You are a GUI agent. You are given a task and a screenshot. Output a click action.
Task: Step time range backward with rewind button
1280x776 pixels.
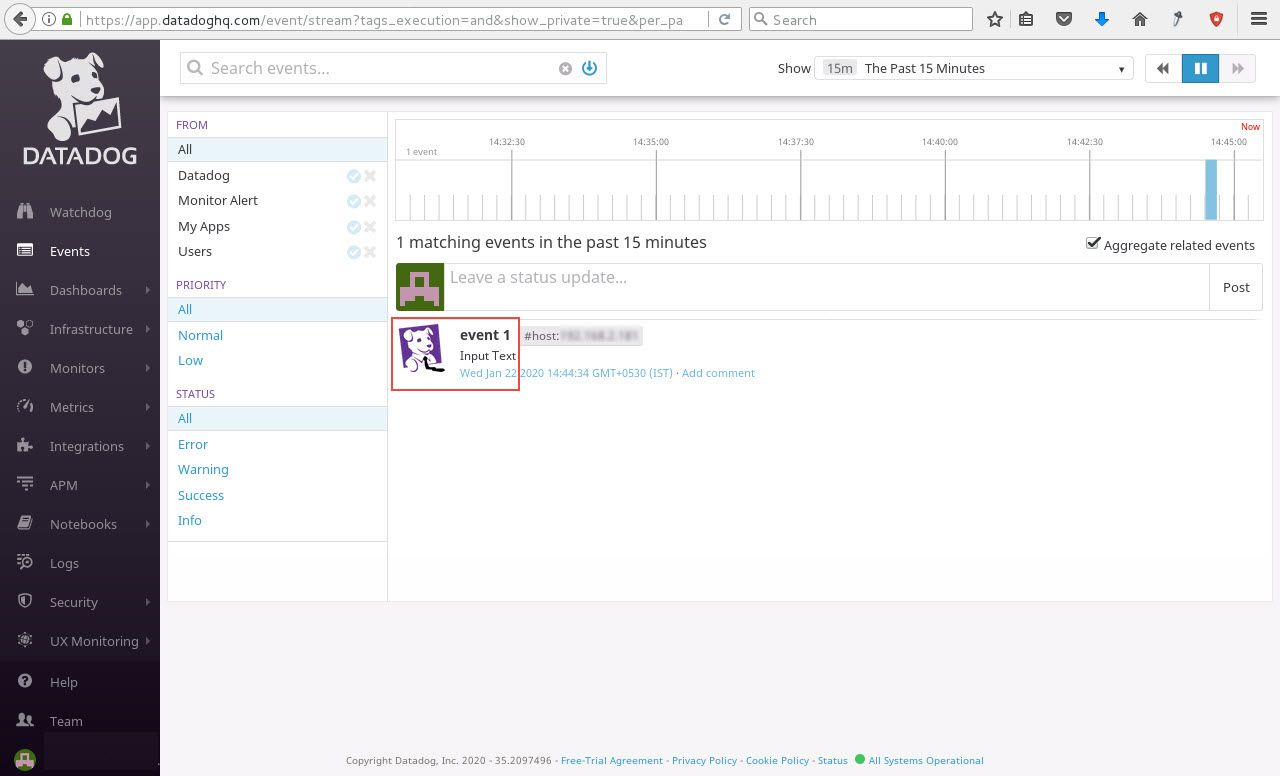(x=1163, y=68)
